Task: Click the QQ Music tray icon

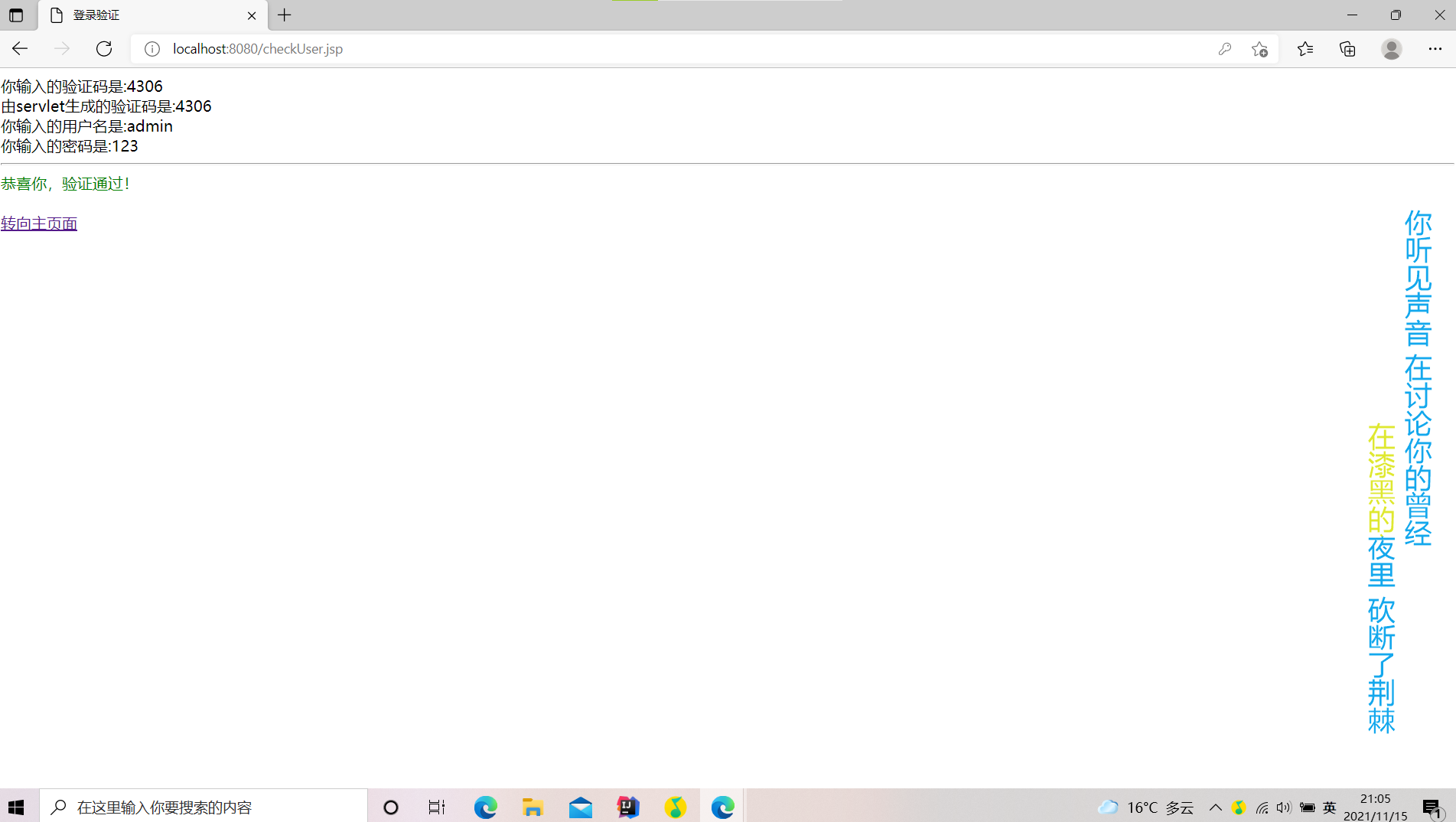Action: coord(1239,807)
